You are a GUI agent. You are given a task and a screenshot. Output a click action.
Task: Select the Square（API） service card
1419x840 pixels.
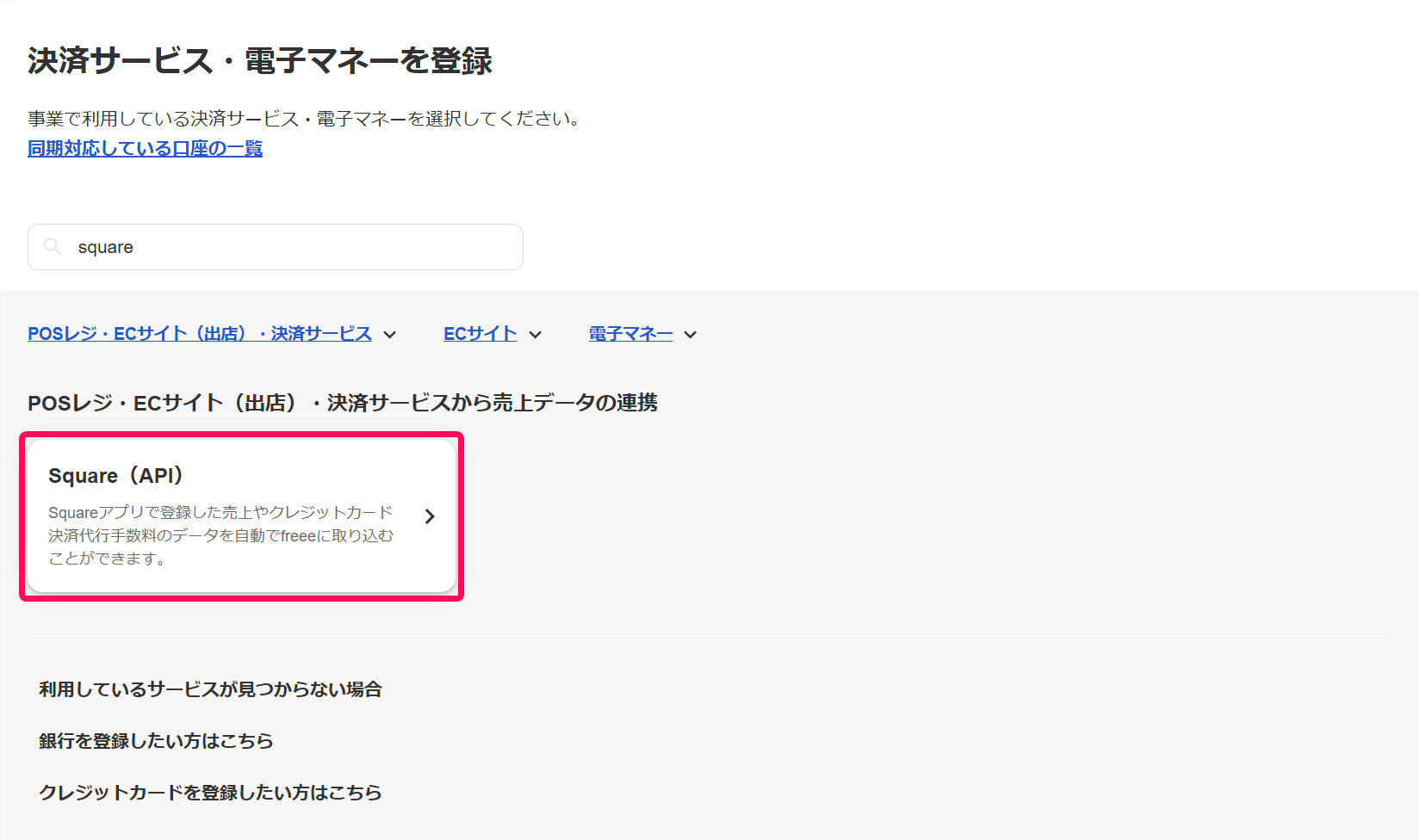point(241,516)
